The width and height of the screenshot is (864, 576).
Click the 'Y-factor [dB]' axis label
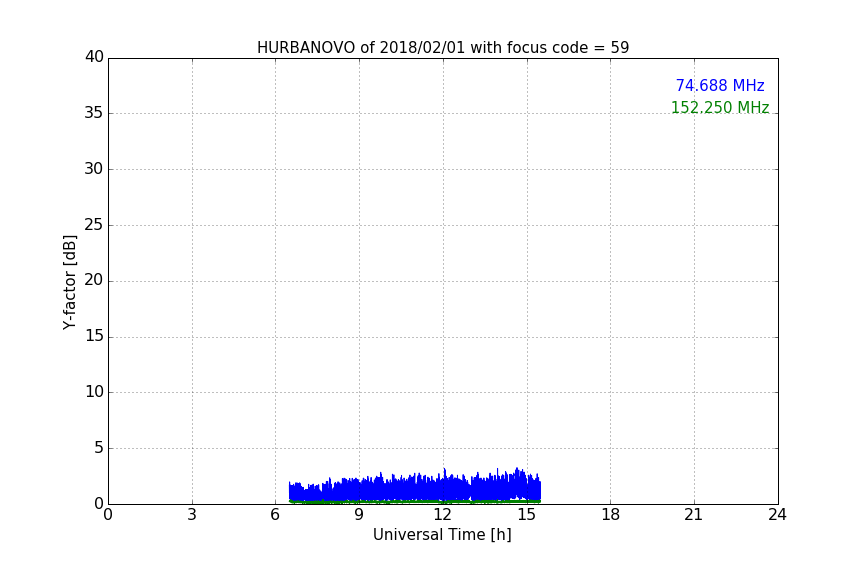click(69, 282)
